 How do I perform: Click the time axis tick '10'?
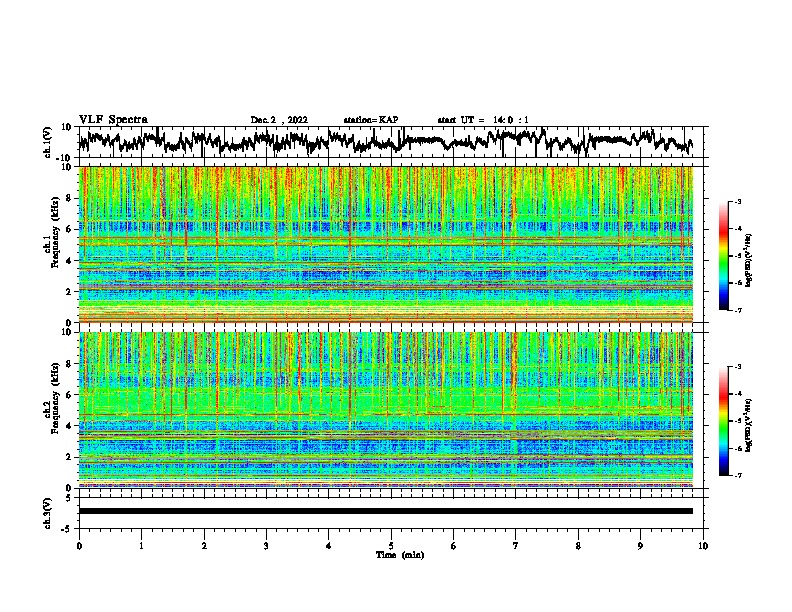(703, 546)
